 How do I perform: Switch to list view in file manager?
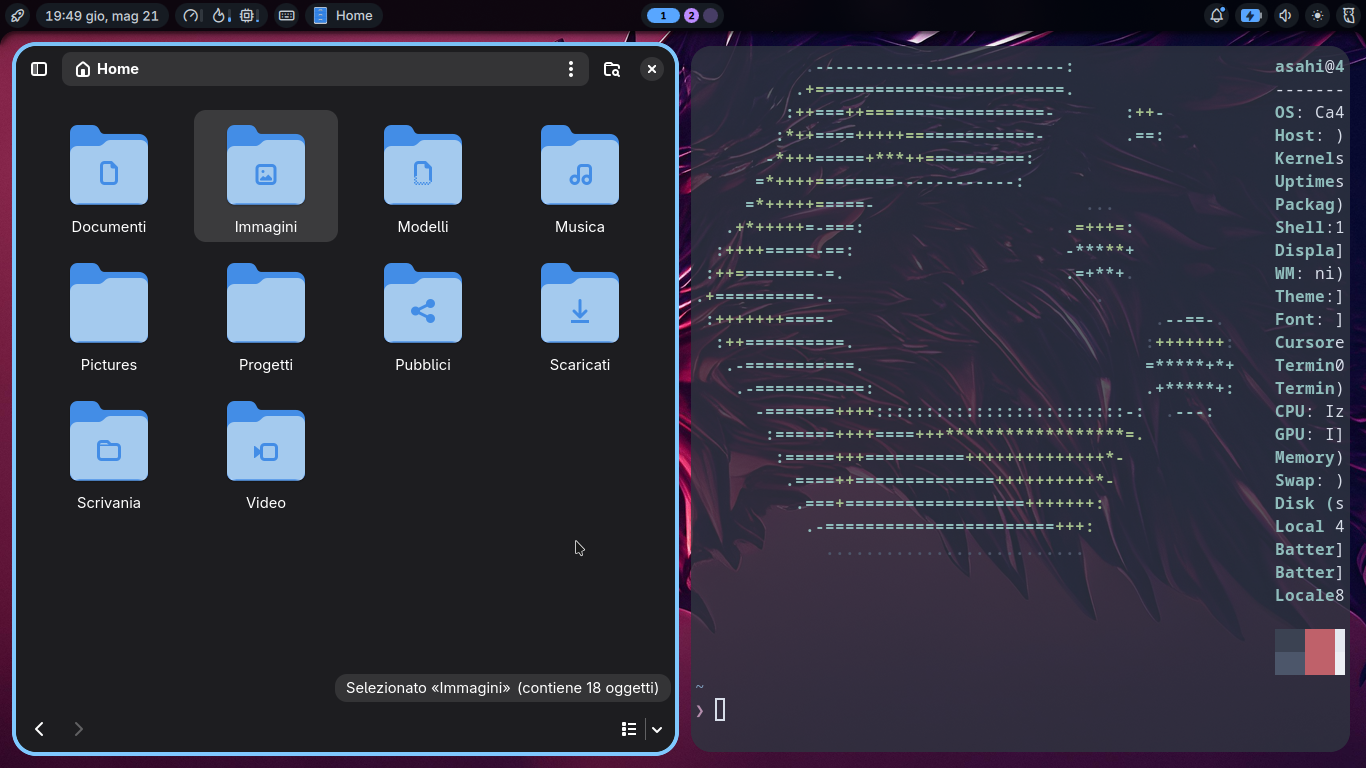point(629,729)
